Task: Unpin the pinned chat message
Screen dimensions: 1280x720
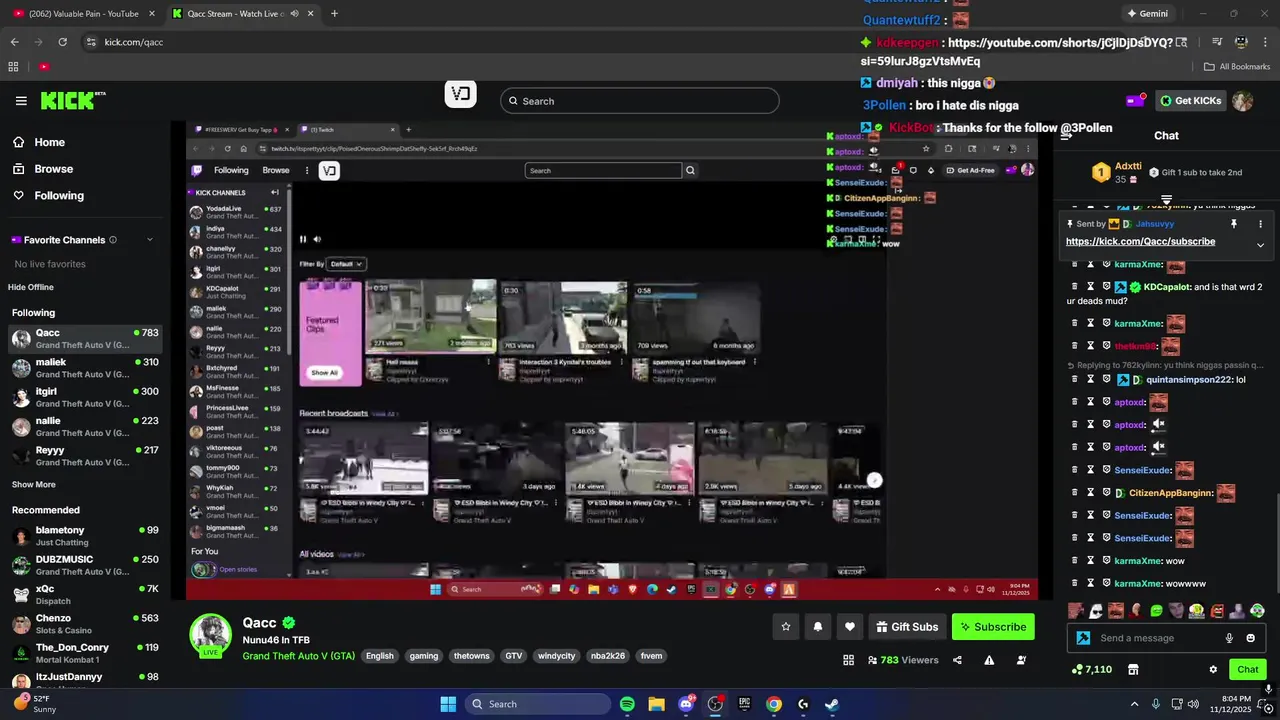Action: (1234, 224)
